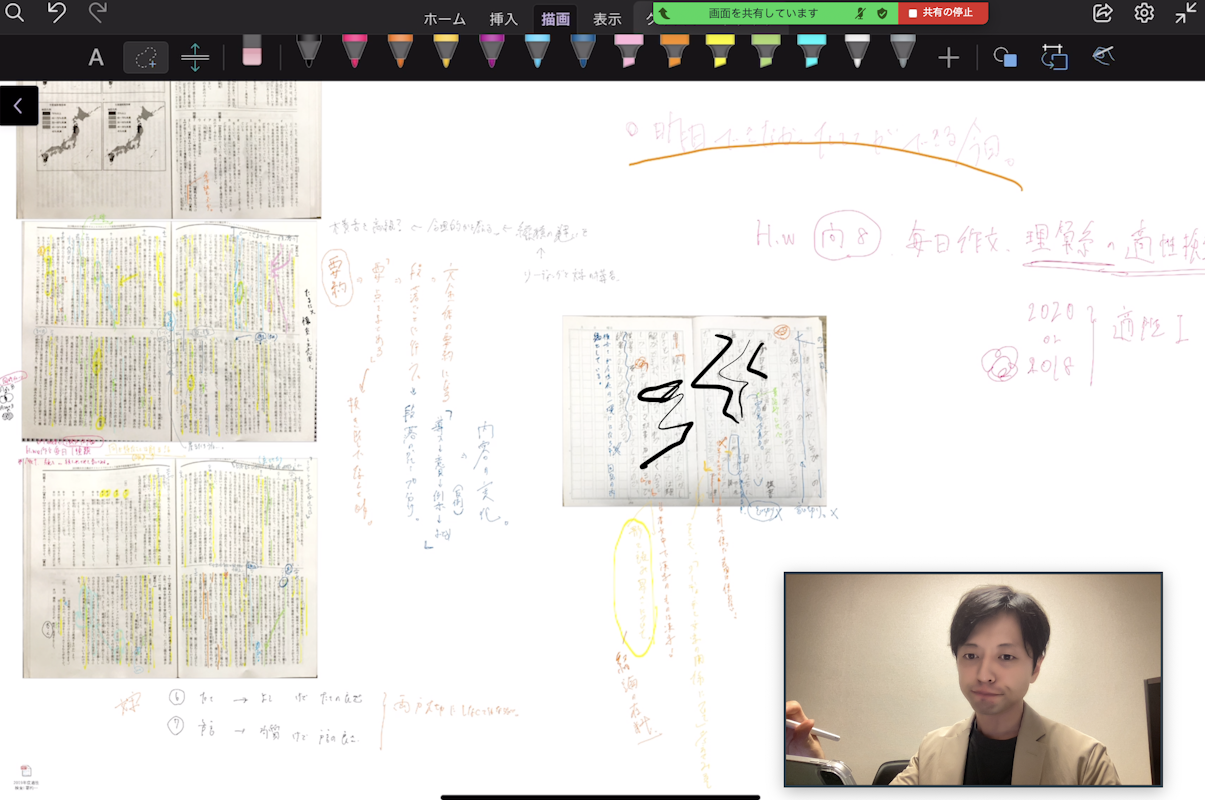Toggle the ink replay/math tool
1205x800 pixels.
pos(1103,55)
